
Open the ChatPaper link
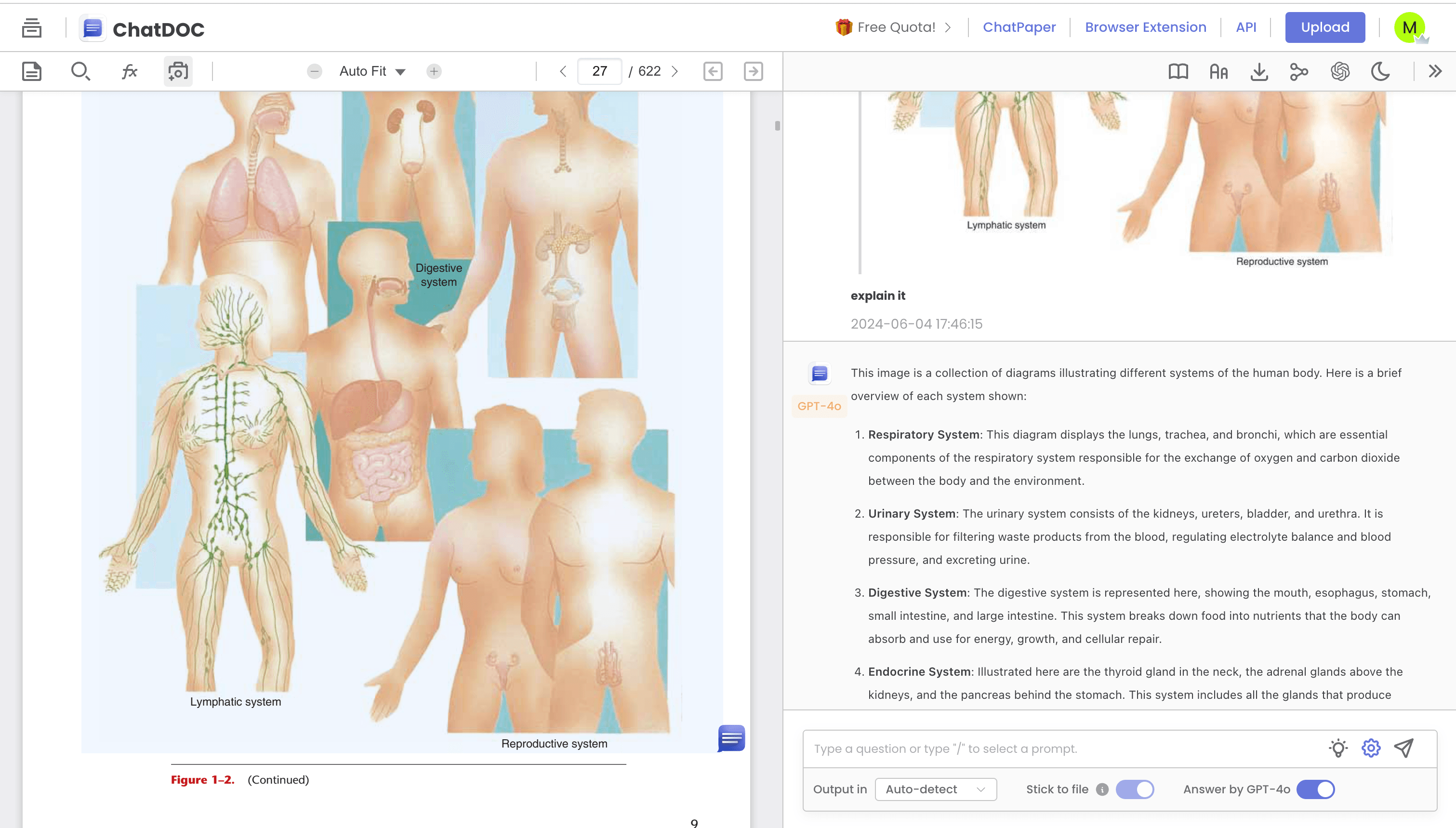1019,27
